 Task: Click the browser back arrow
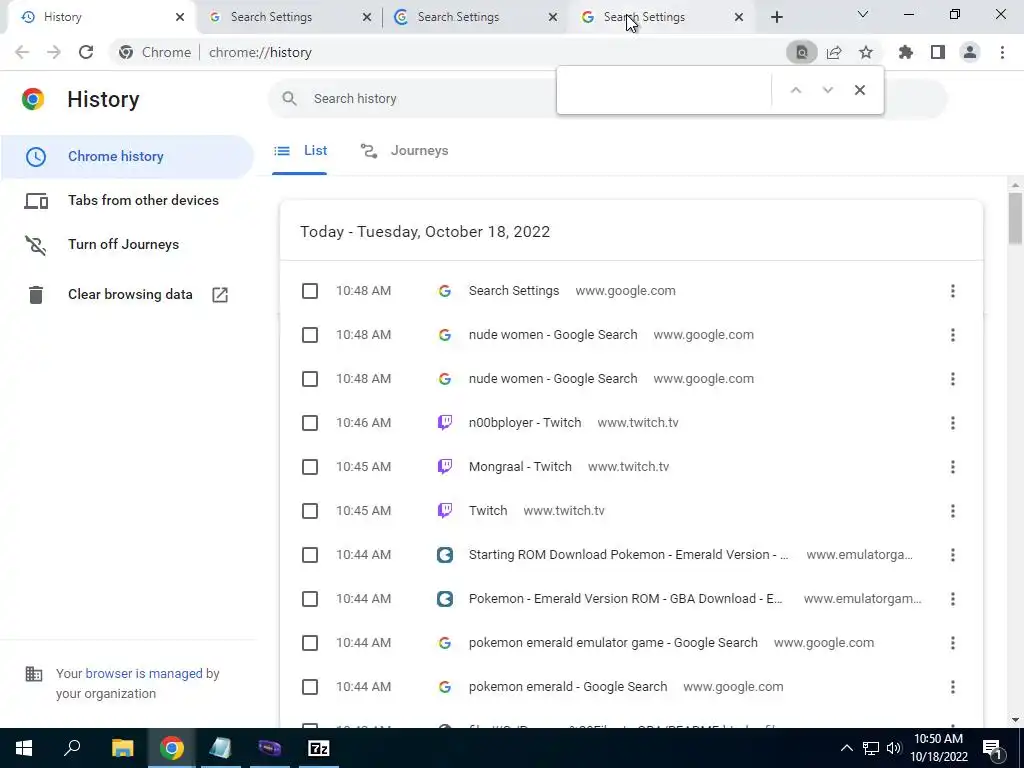pos(22,52)
